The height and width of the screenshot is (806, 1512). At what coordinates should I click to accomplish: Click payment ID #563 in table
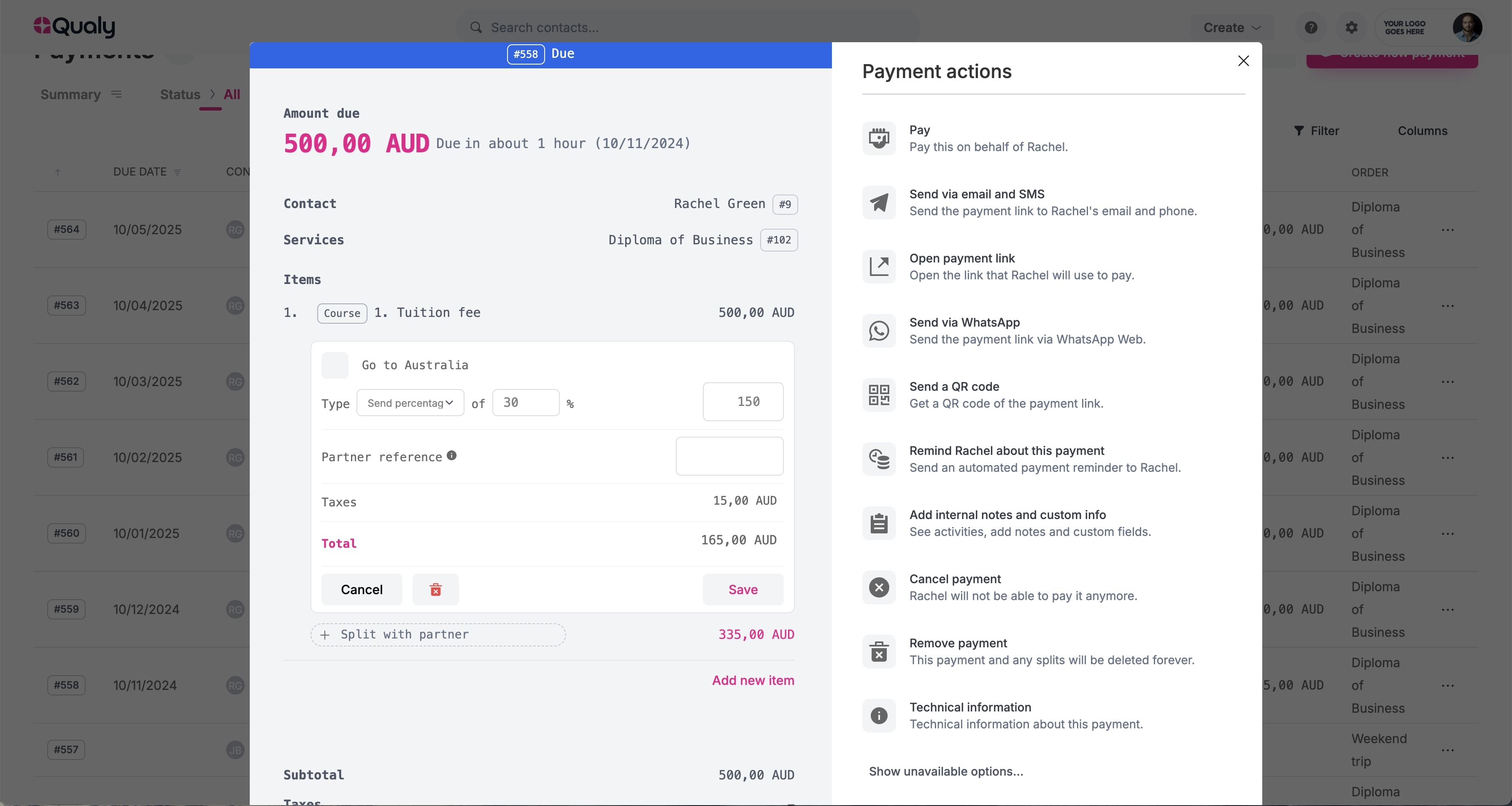[66, 305]
